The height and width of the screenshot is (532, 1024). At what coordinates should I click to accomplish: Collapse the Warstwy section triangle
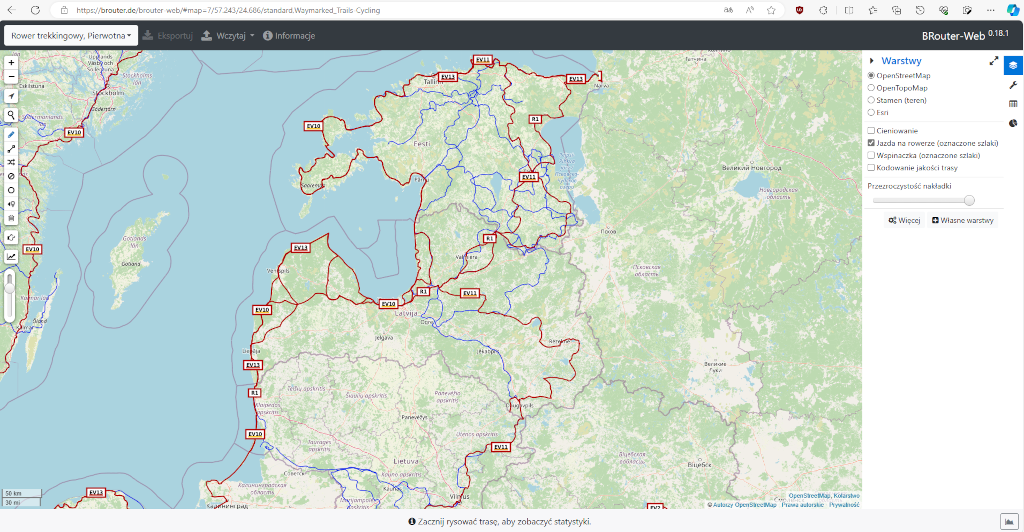pos(872,61)
